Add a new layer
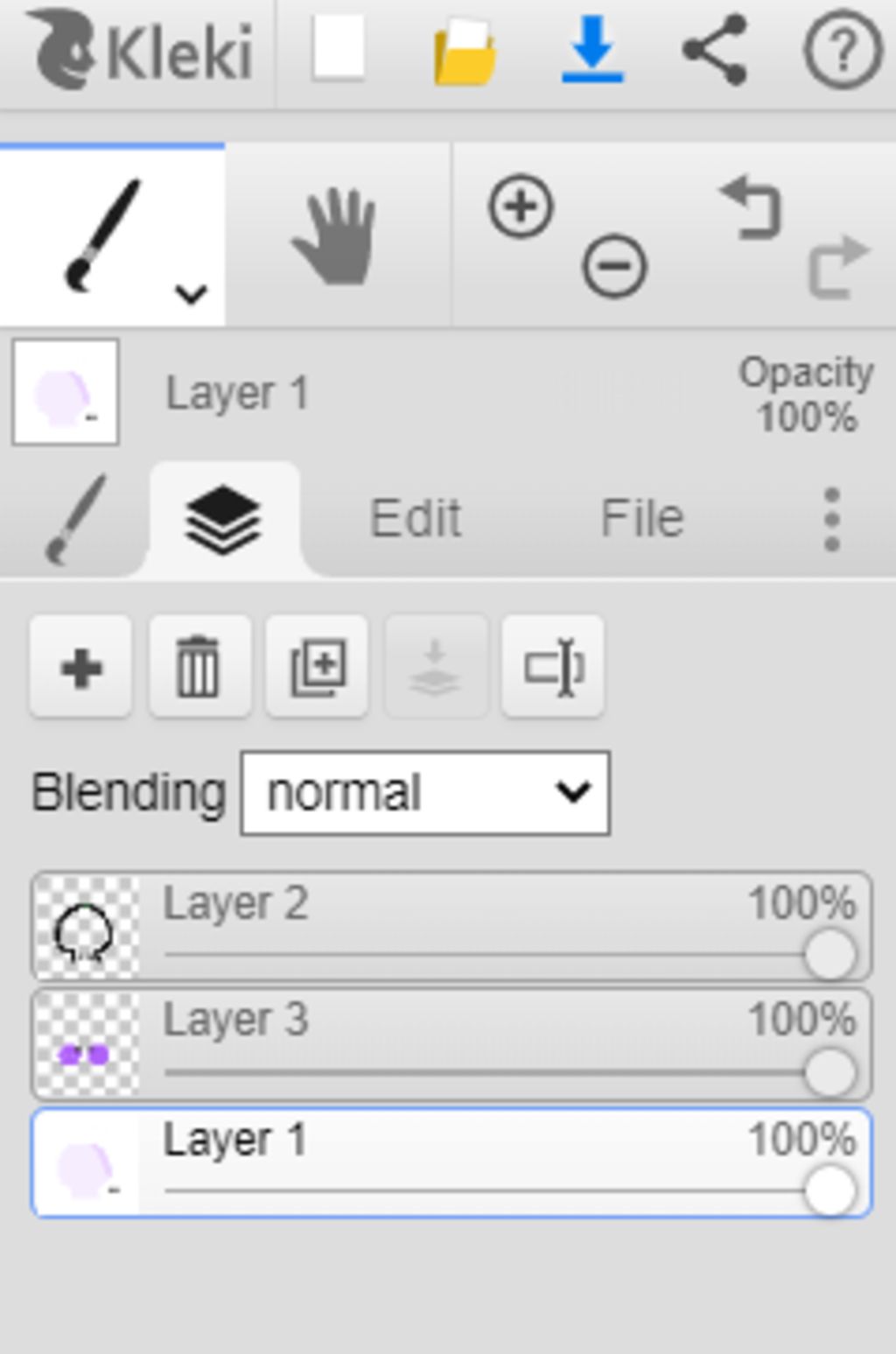The width and height of the screenshot is (896, 1354). tap(81, 668)
